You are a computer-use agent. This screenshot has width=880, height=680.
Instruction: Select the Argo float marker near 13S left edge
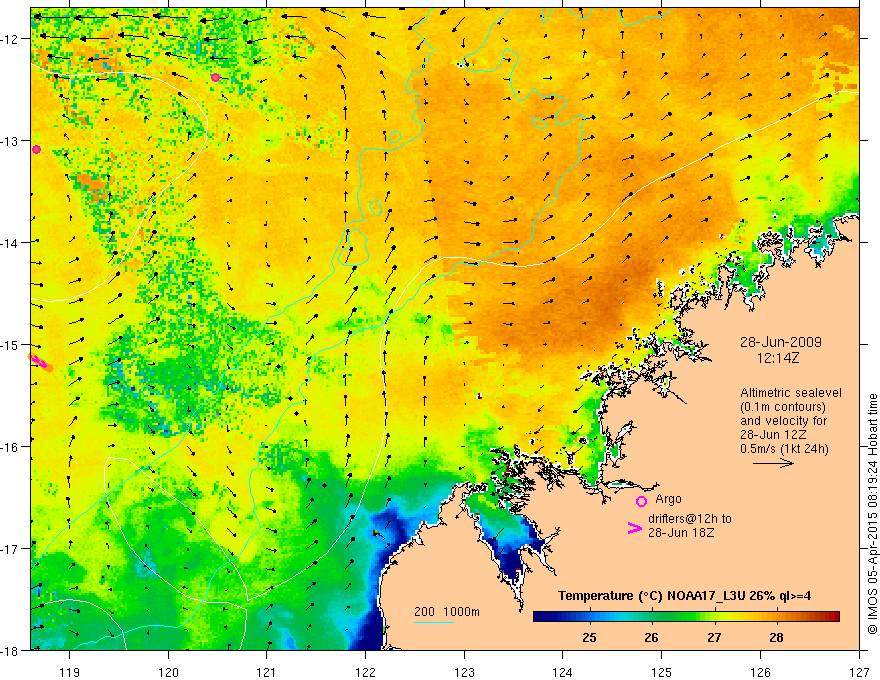click(36, 149)
